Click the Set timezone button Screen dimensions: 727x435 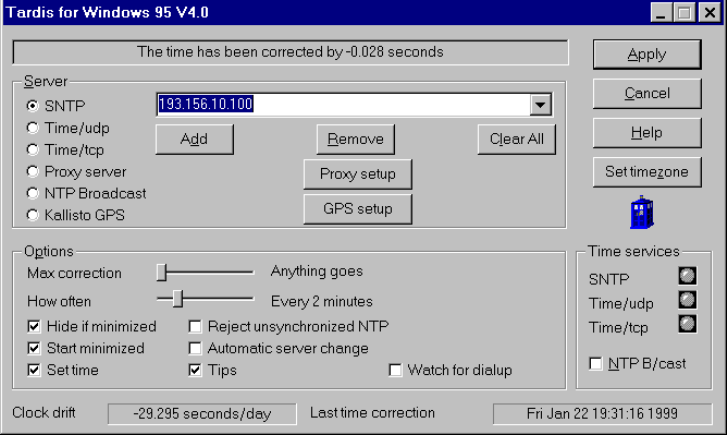click(647, 172)
